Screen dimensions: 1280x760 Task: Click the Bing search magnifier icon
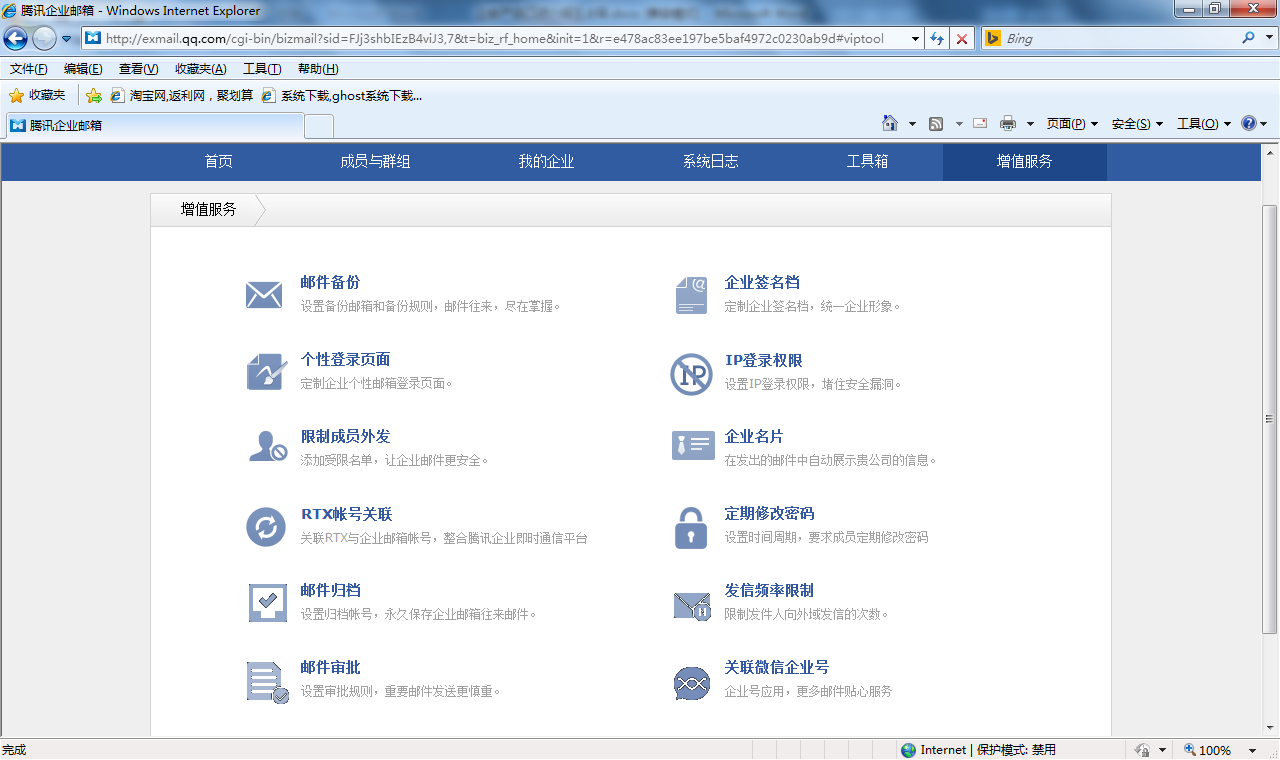[1248, 38]
